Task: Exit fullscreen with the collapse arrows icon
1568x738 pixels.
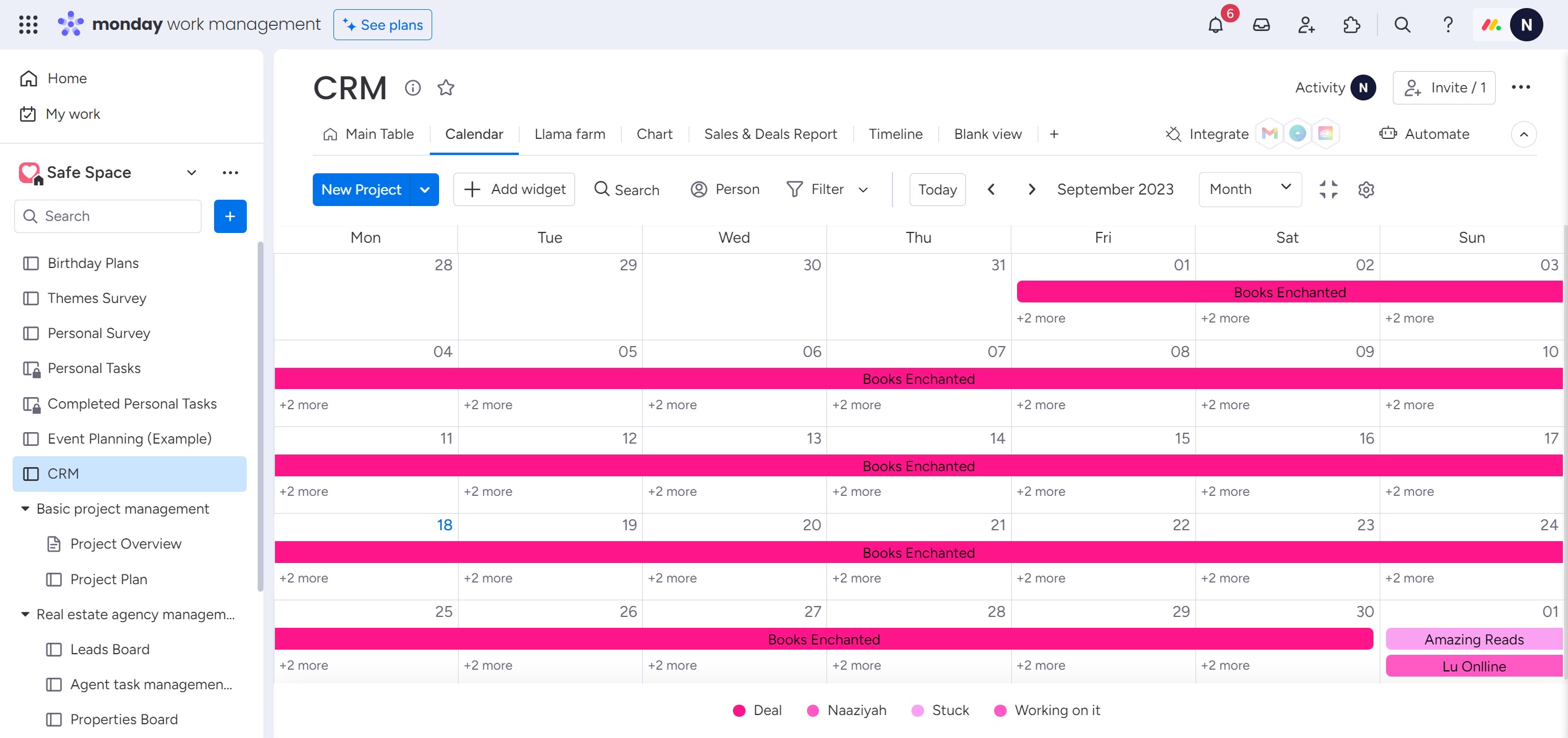Action: point(1328,190)
